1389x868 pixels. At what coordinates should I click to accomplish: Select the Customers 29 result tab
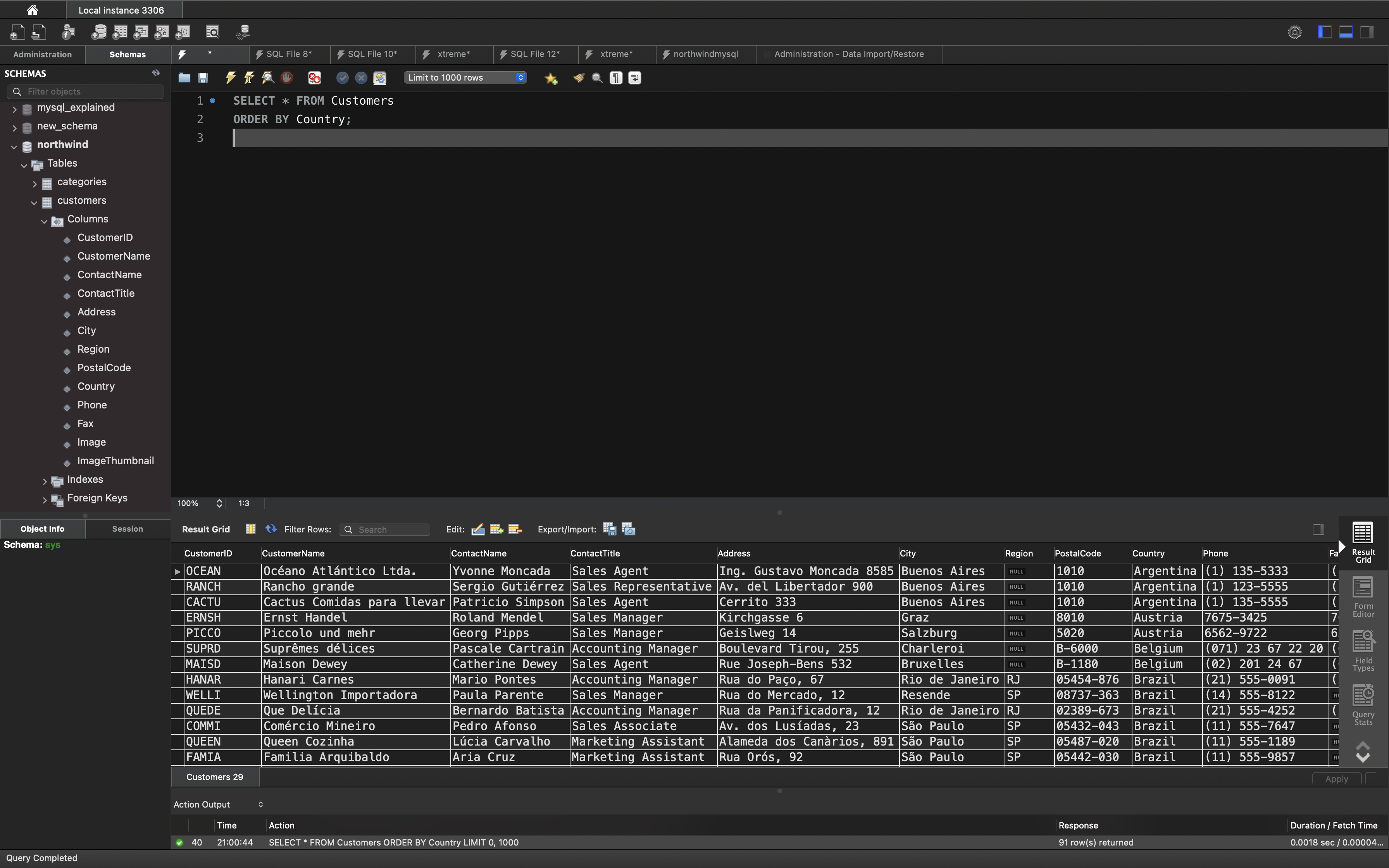click(215, 777)
